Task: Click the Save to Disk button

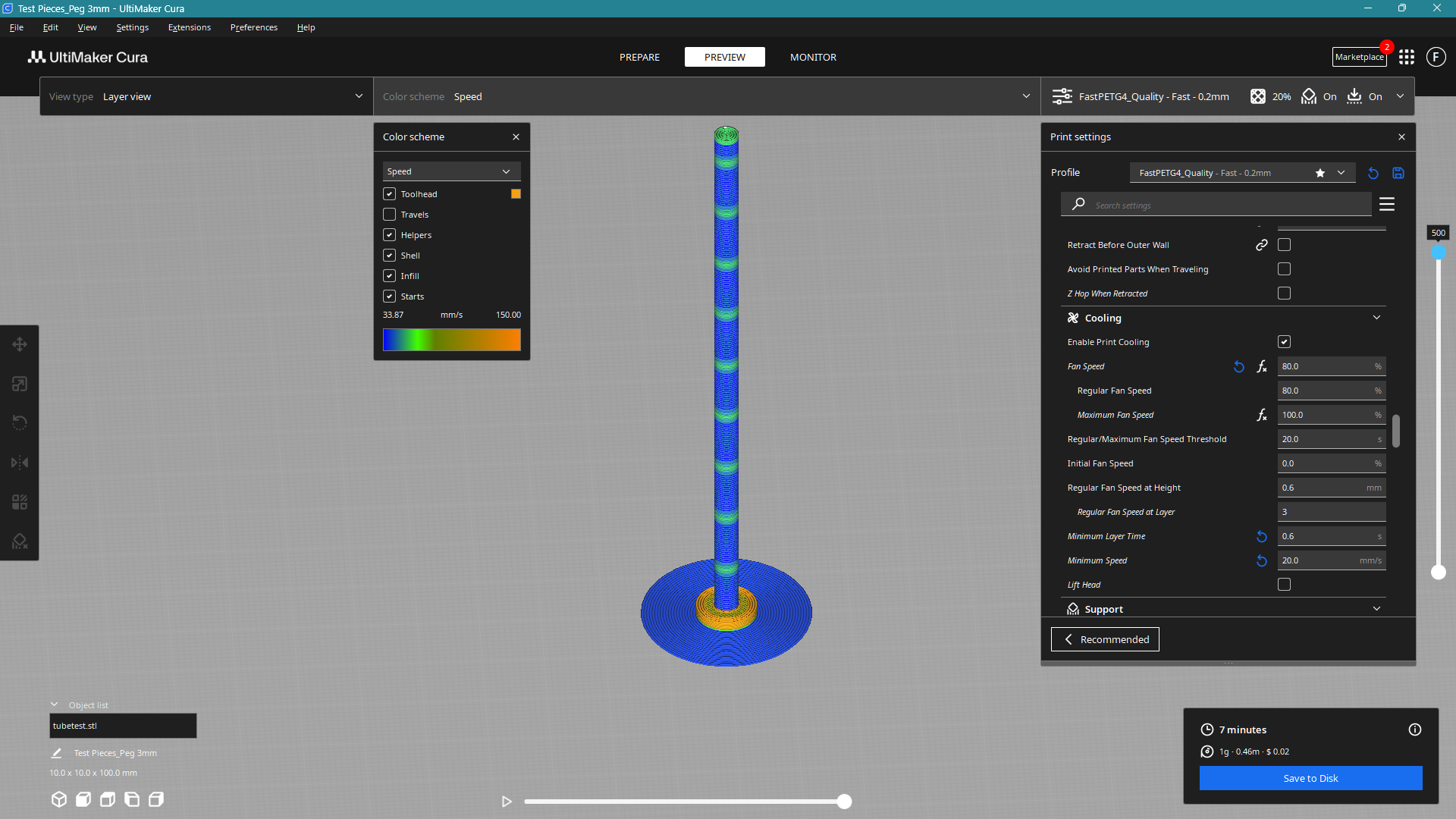Action: 1310,777
